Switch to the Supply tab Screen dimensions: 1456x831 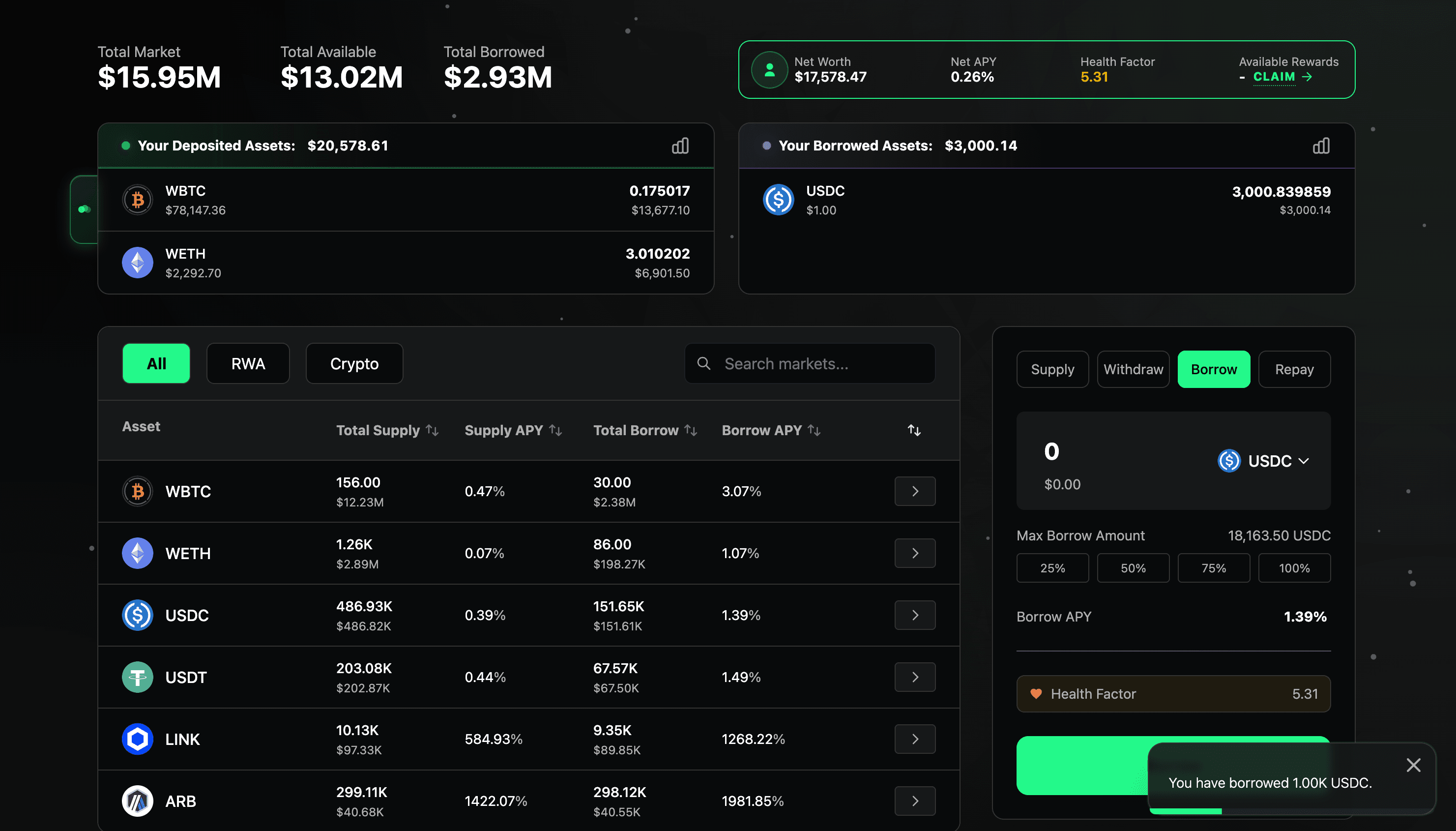pos(1052,369)
